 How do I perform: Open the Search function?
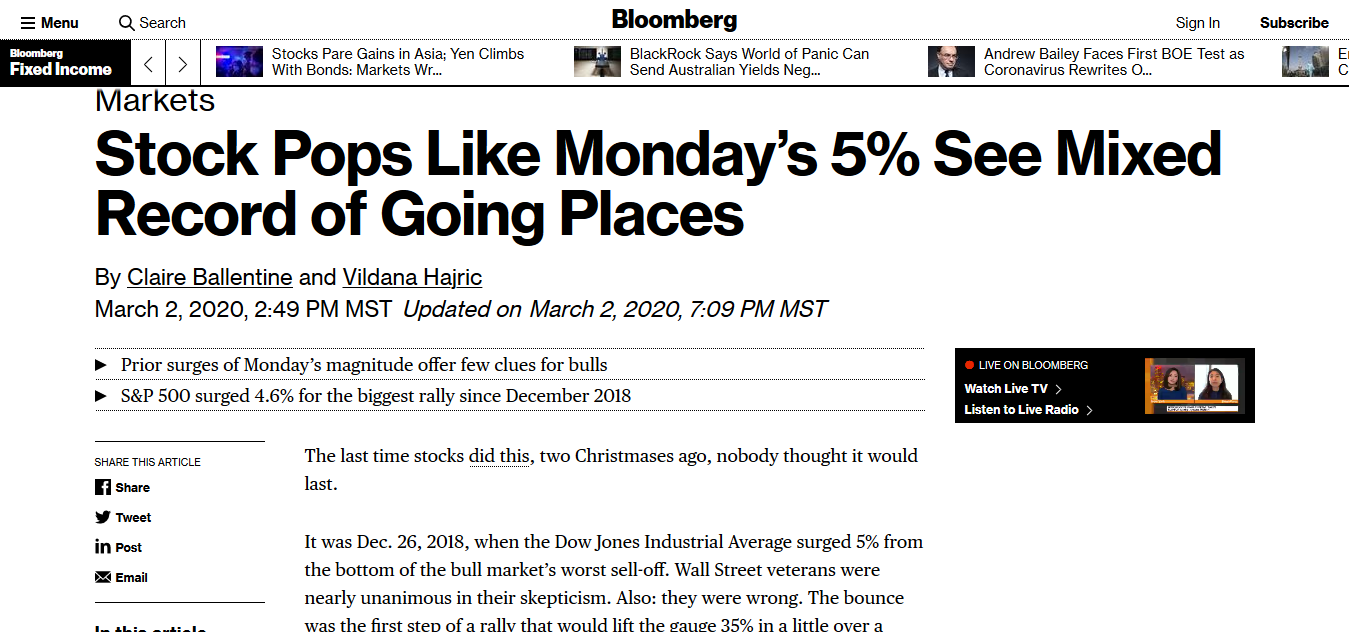point(152,22)
